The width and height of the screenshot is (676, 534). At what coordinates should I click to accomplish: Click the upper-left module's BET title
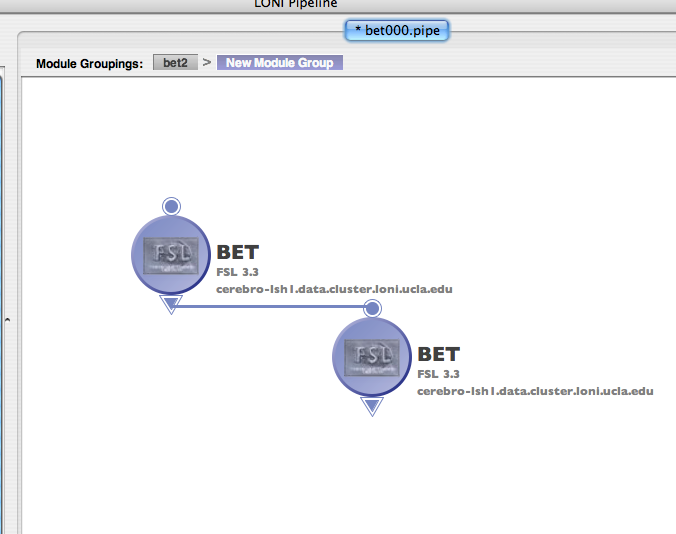(x=238, y=253)
